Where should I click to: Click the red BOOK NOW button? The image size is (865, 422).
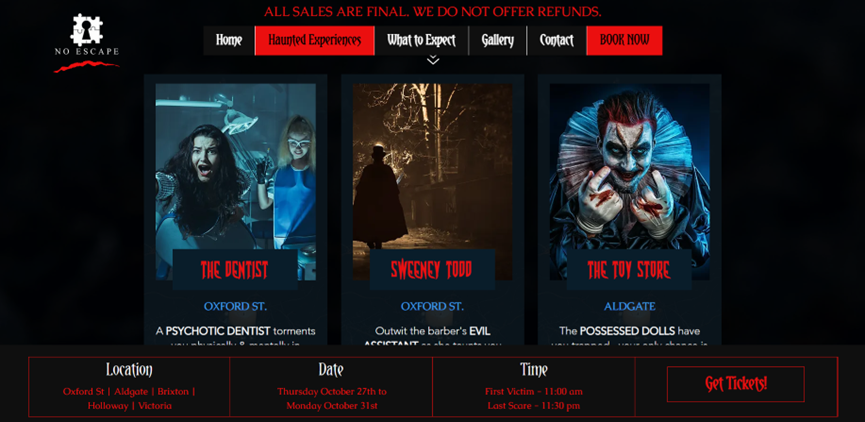(624, 40)
